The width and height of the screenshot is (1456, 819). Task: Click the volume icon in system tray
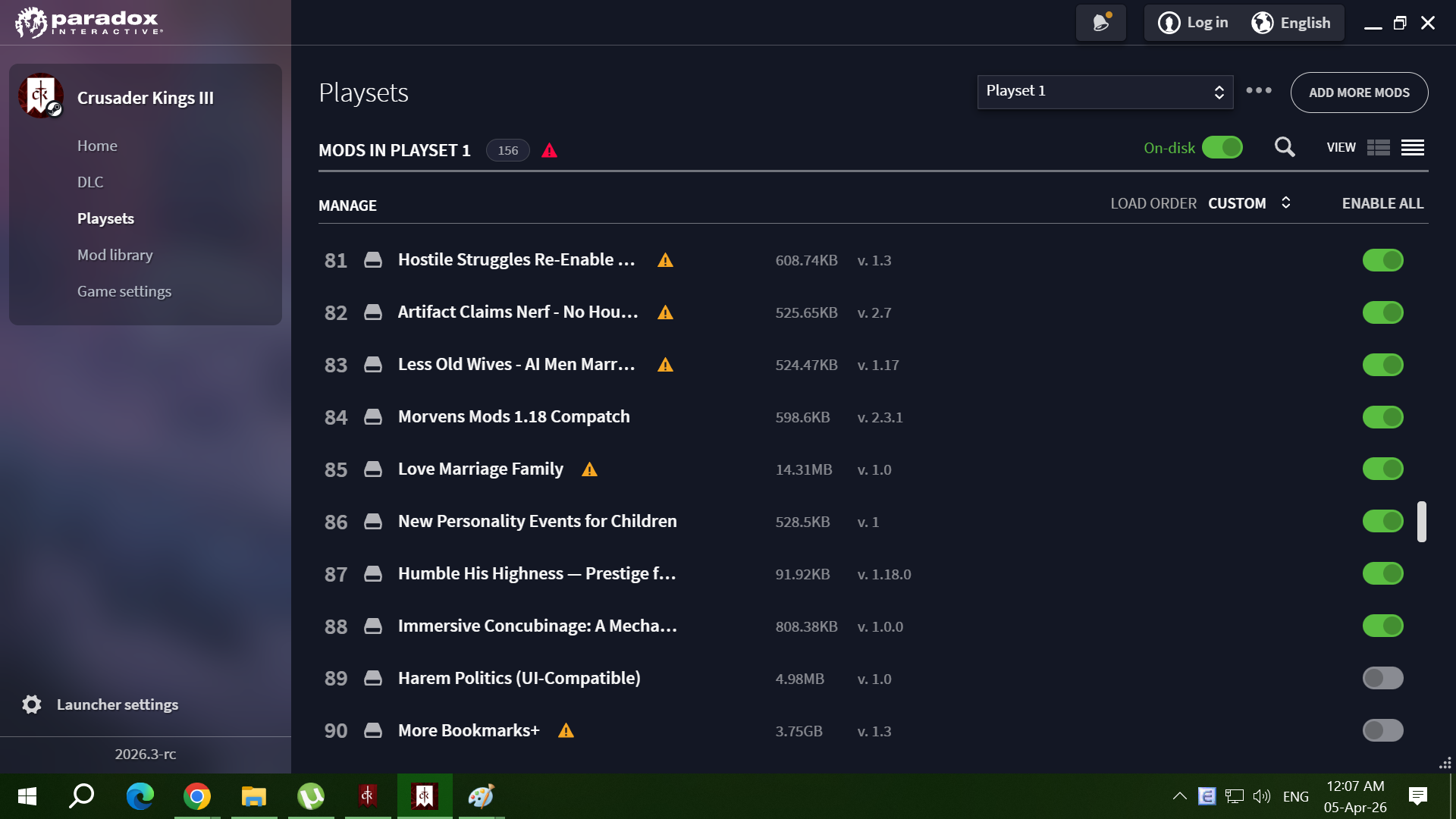[x=1262, y=796]
